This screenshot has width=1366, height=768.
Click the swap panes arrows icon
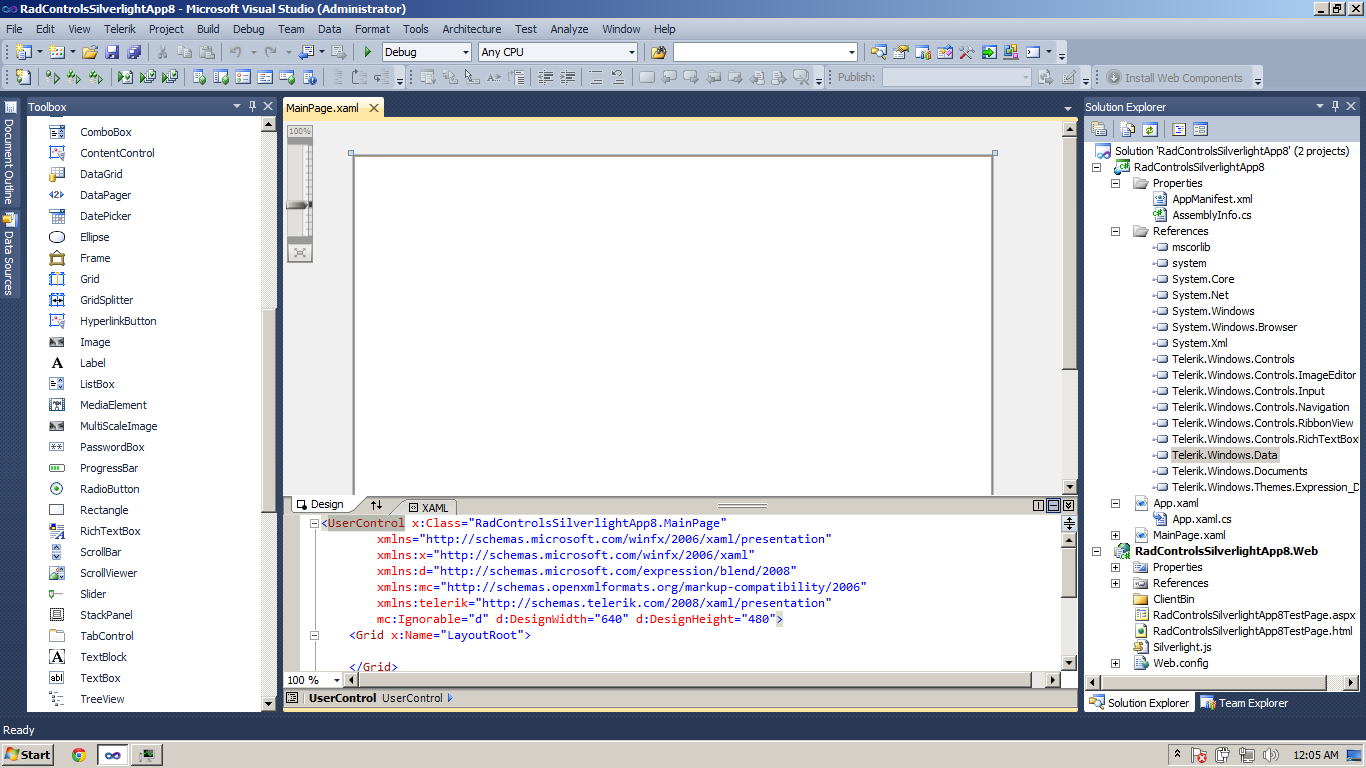[377, 505]
